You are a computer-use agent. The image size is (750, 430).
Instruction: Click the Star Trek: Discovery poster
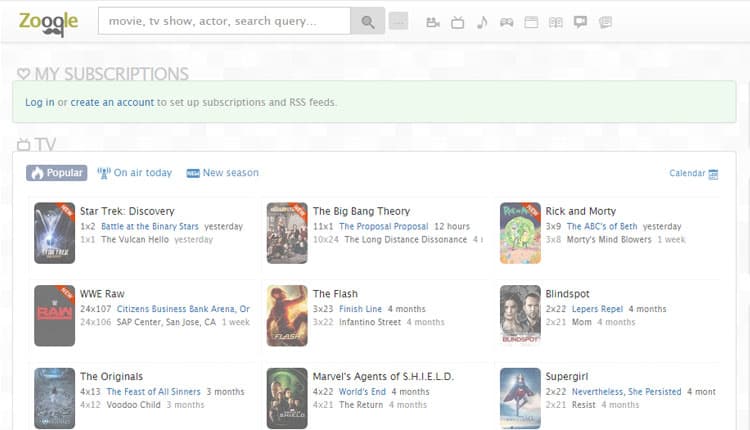click(55, 233)
